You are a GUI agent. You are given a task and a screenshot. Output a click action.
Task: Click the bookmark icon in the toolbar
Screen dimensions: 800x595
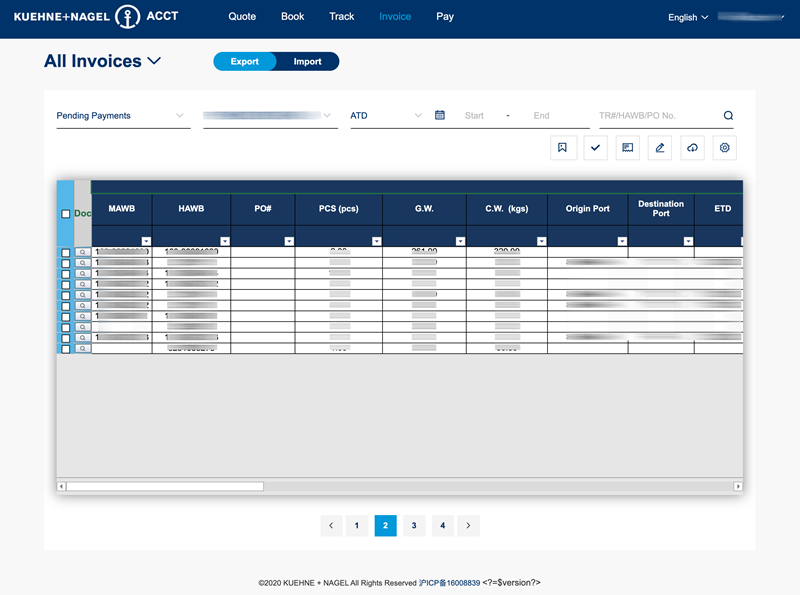[x=563, y=148]
